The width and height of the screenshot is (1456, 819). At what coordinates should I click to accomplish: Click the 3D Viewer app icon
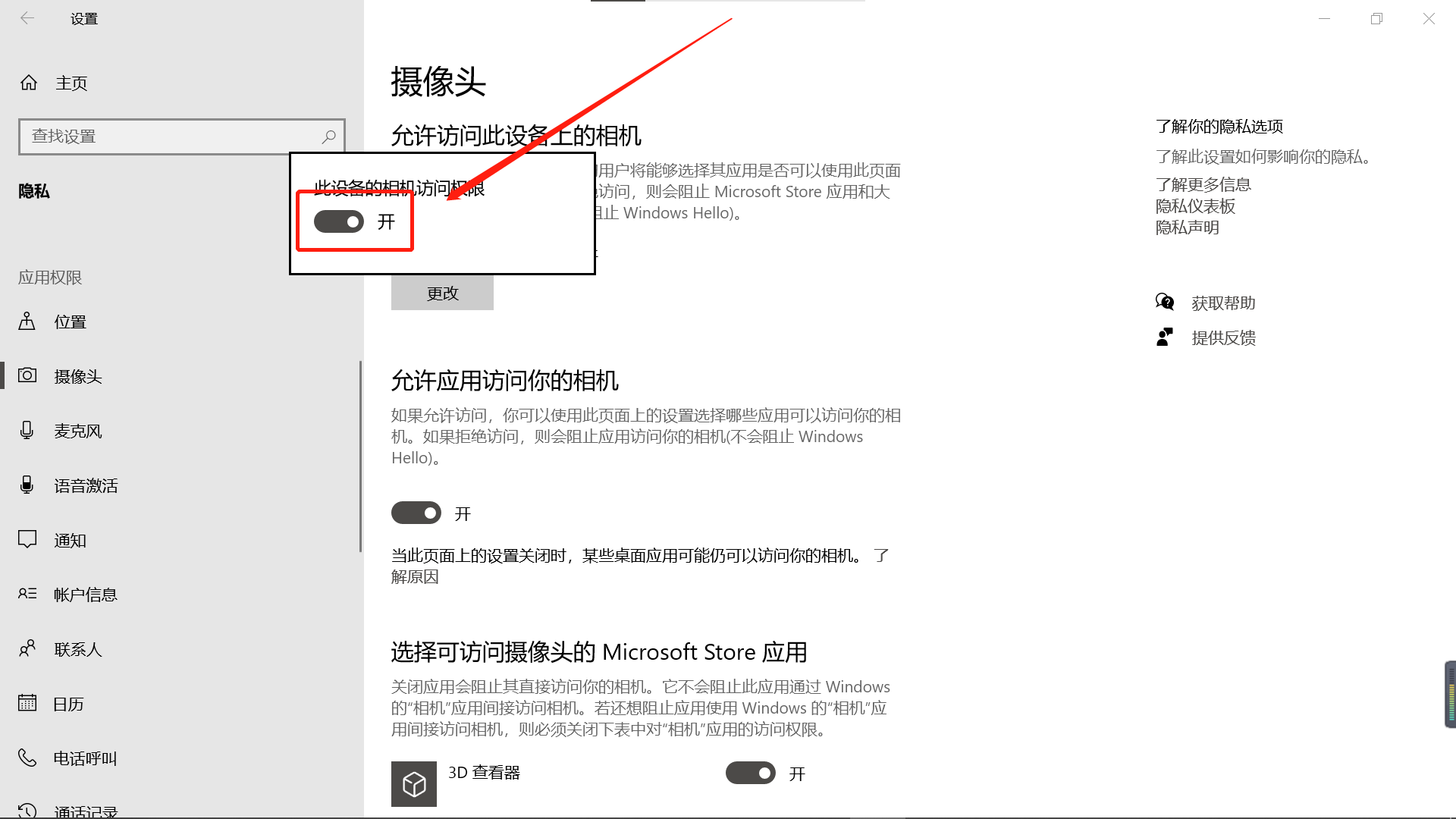coord(413,783)
